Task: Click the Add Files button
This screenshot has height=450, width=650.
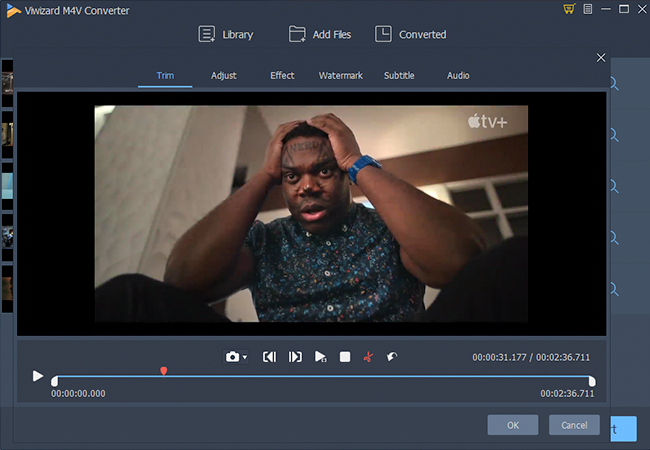Action: point(322,34)
